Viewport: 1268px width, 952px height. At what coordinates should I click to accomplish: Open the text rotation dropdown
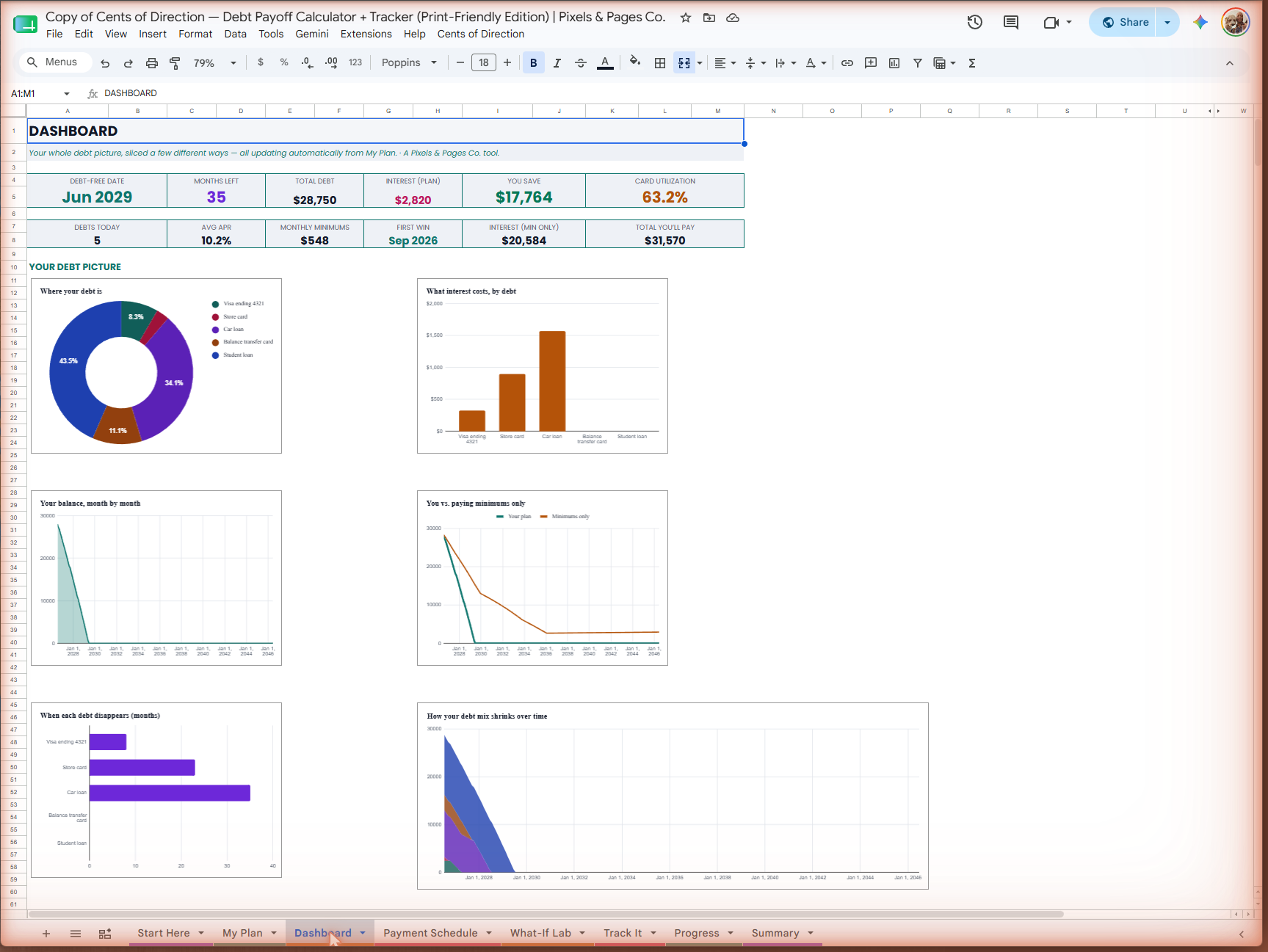point(816,63)
